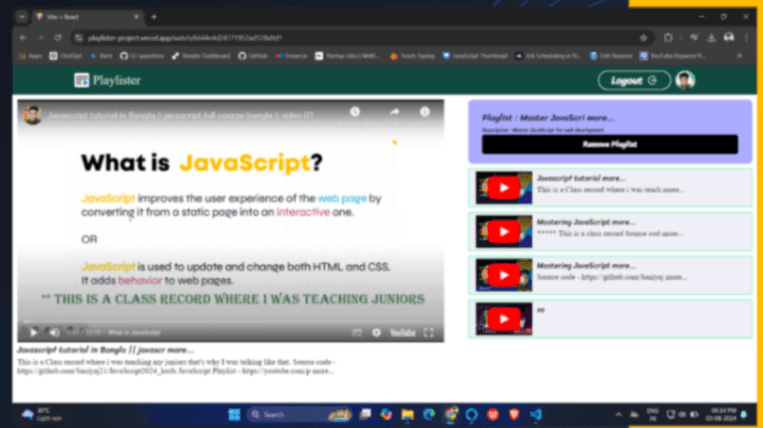Click the Watch later clock icon
Viewport: 763px width, 428px height.
(x=354, y=112)
